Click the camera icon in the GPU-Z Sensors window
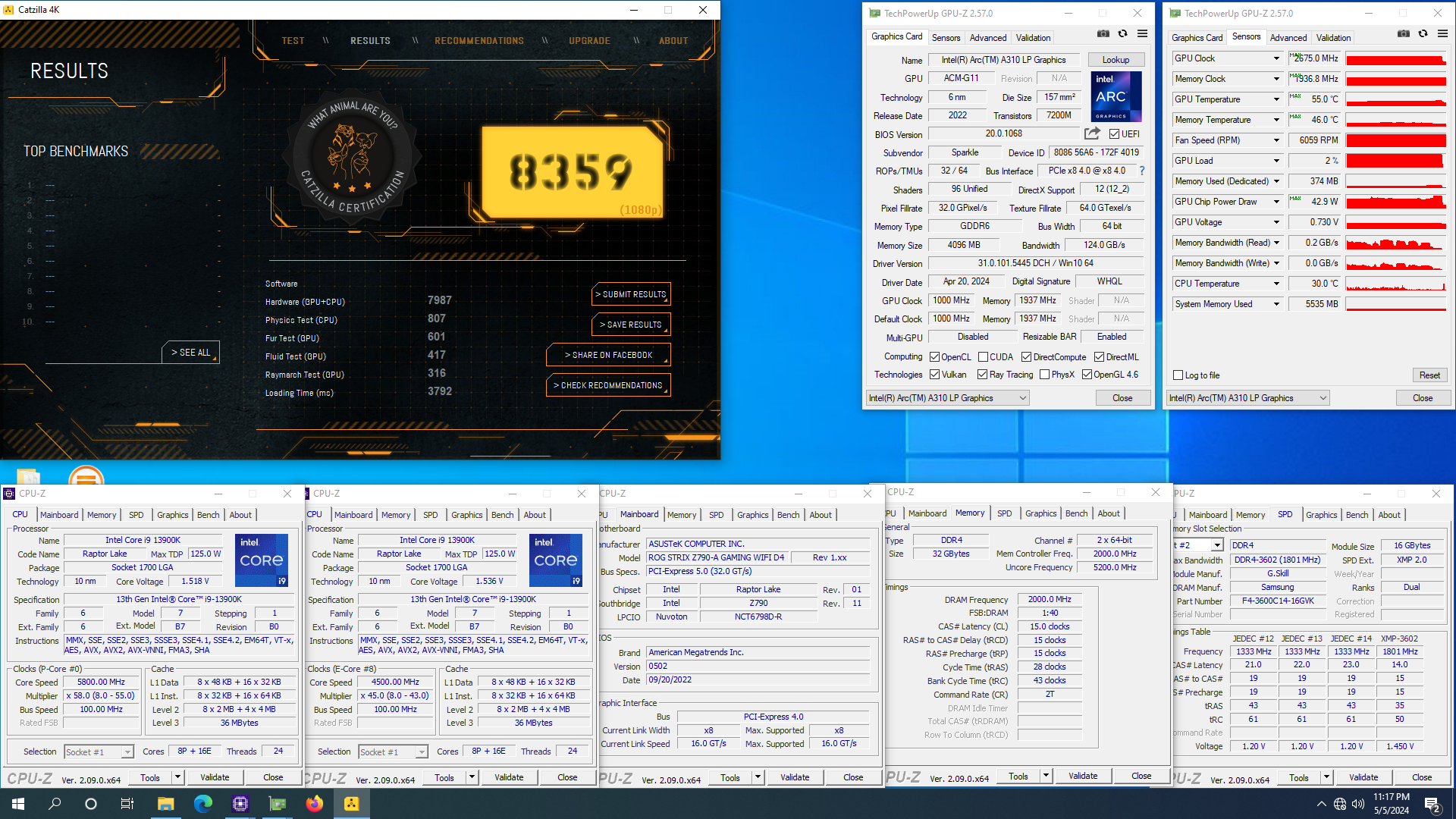 1404,33
